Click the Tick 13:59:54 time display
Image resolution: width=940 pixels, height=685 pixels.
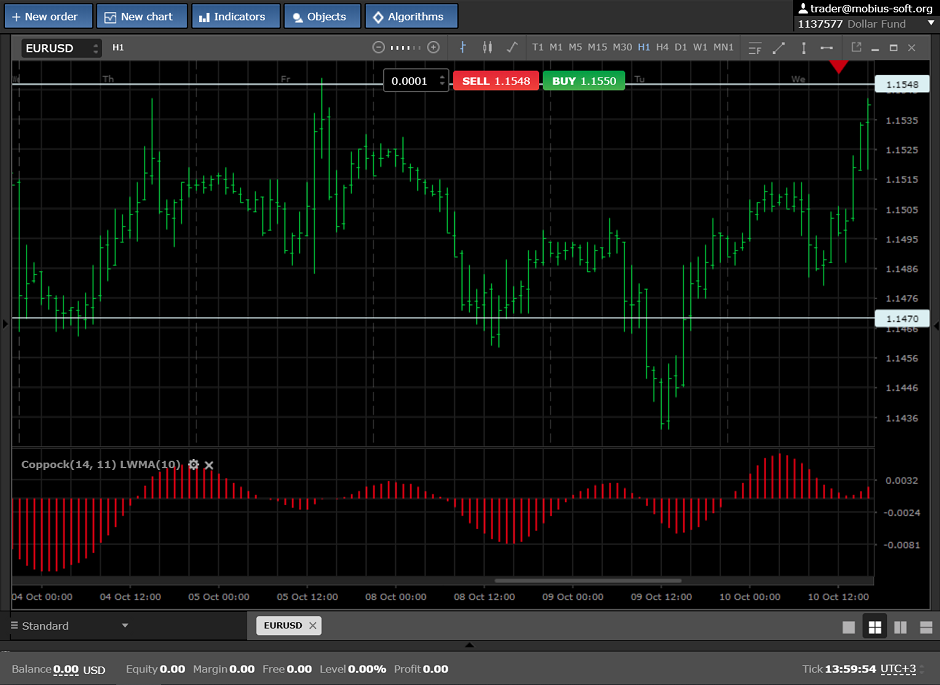click(839, 669)
